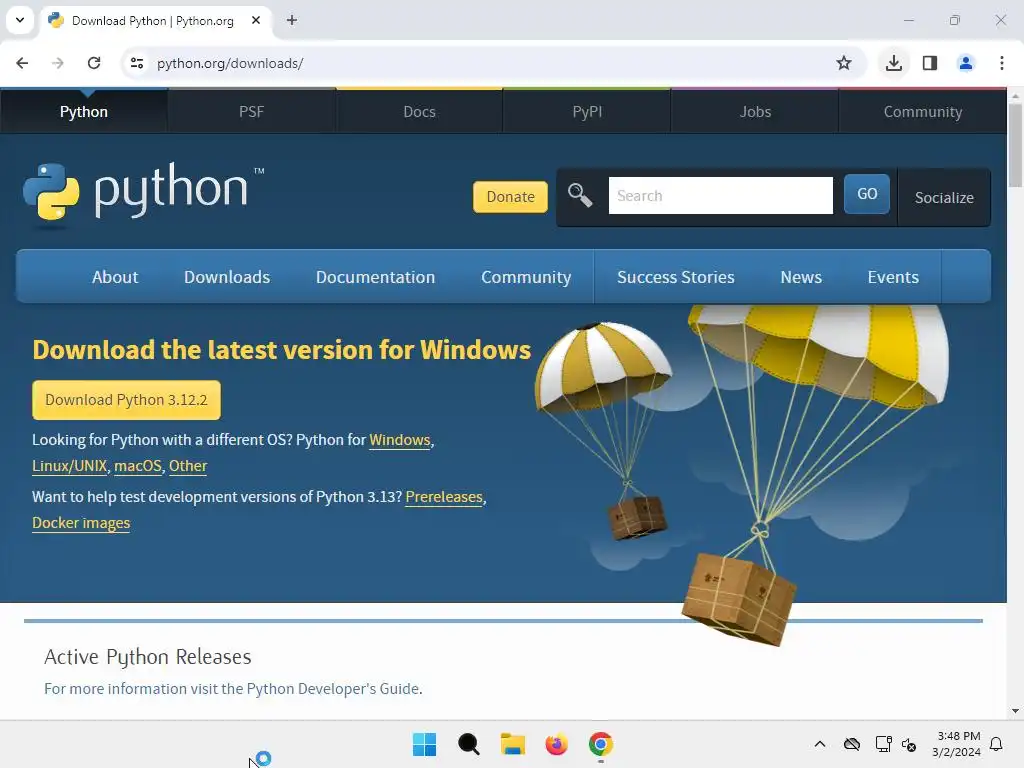The height and width of the screenshot is (768, 1024).
Task: Select the Python top tab
Action: tap(84, 112)
